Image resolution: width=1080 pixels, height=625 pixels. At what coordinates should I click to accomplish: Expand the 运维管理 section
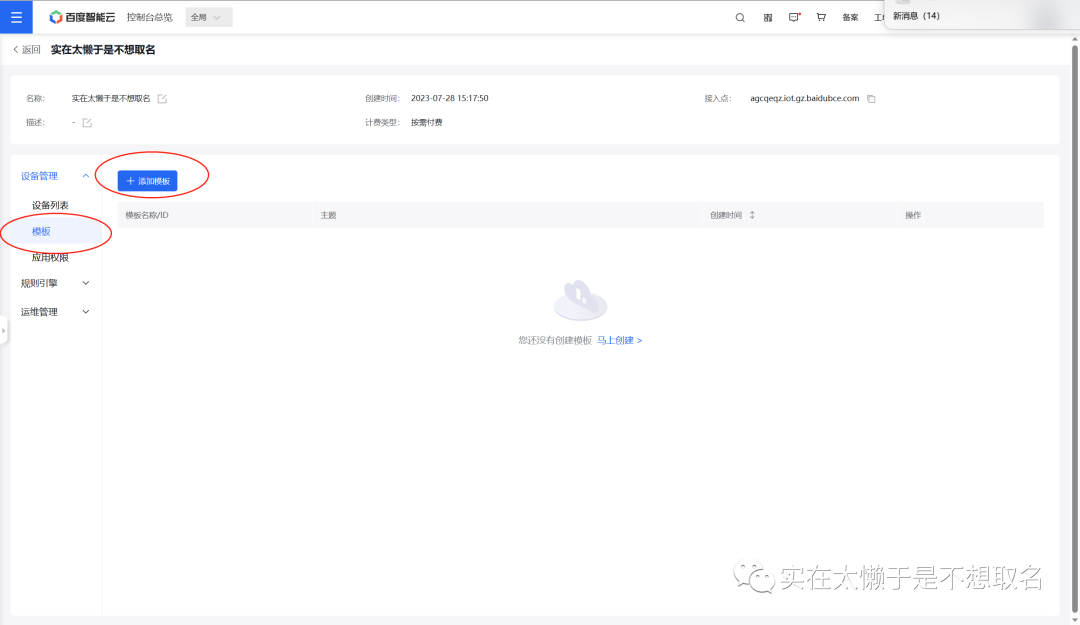coord(85,312)
